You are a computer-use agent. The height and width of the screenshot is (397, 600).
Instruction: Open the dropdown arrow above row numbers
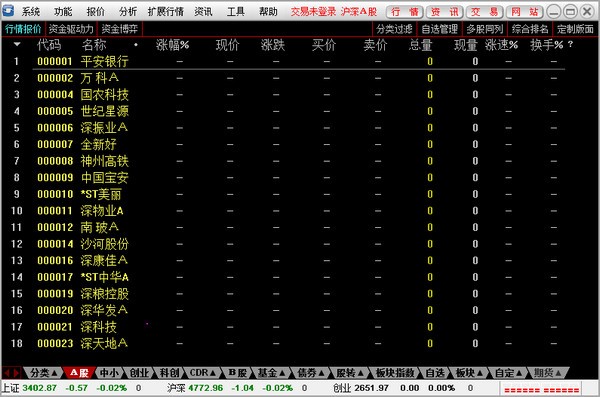pos(17,44)
